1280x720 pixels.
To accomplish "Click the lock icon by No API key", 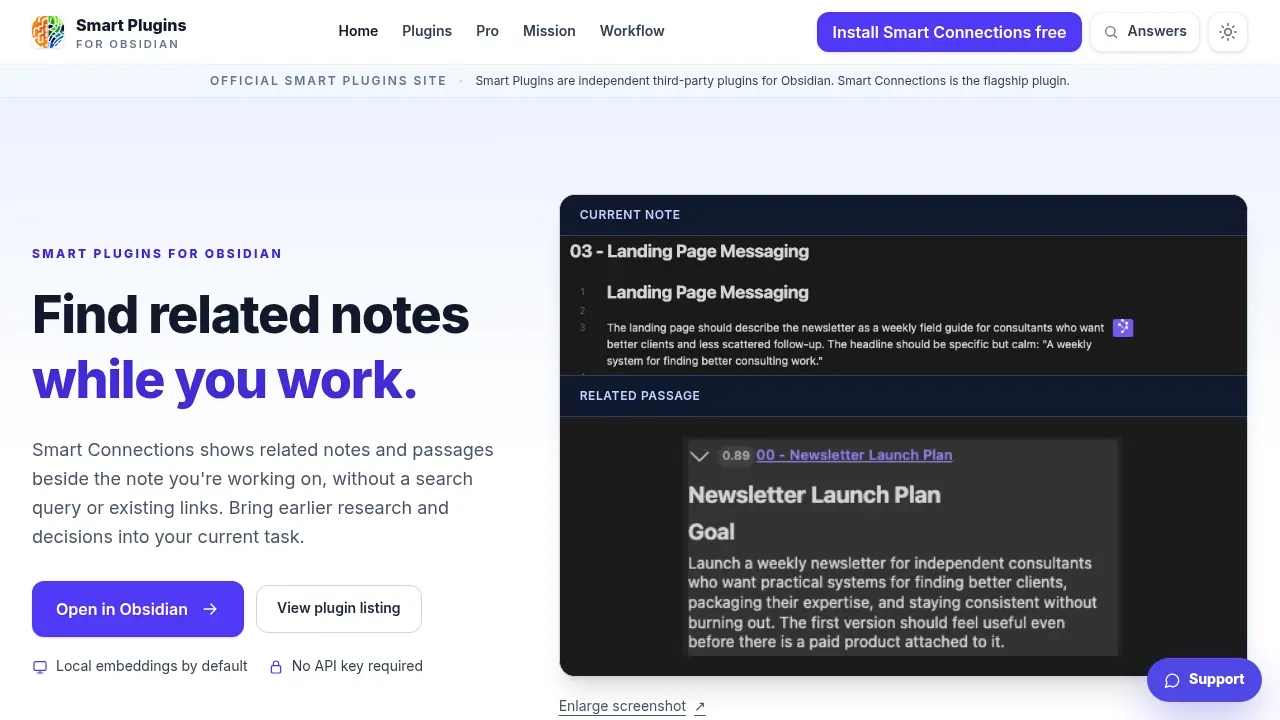I will coord(276,667).
